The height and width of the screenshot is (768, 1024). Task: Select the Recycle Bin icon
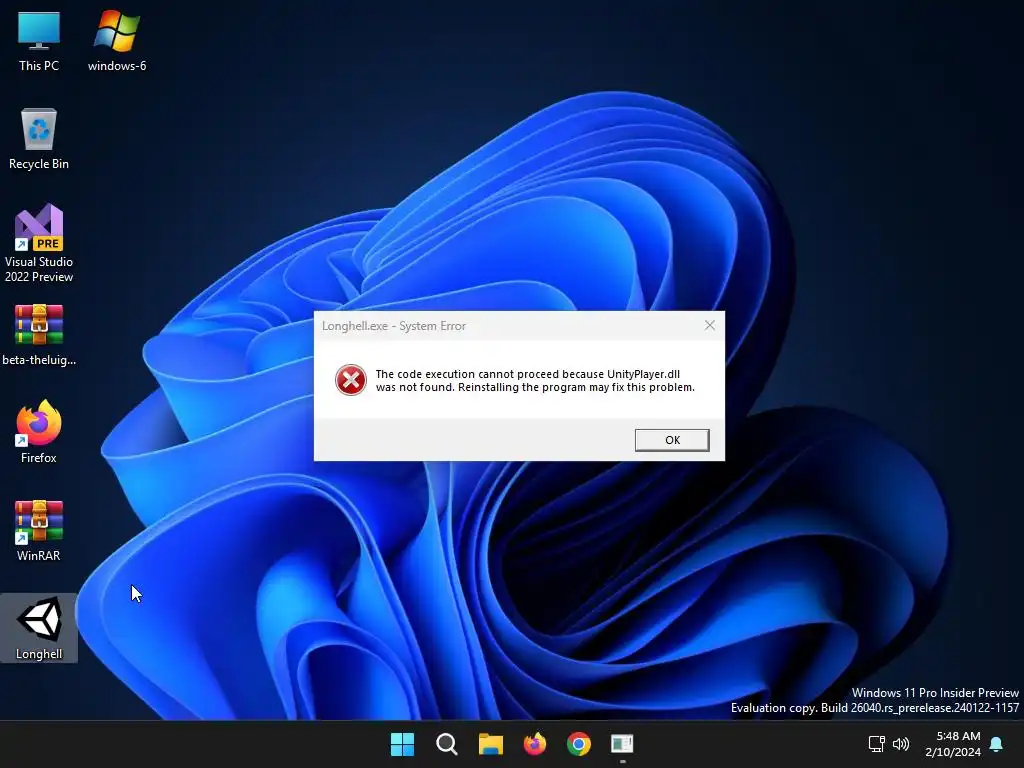click(39, 139)
